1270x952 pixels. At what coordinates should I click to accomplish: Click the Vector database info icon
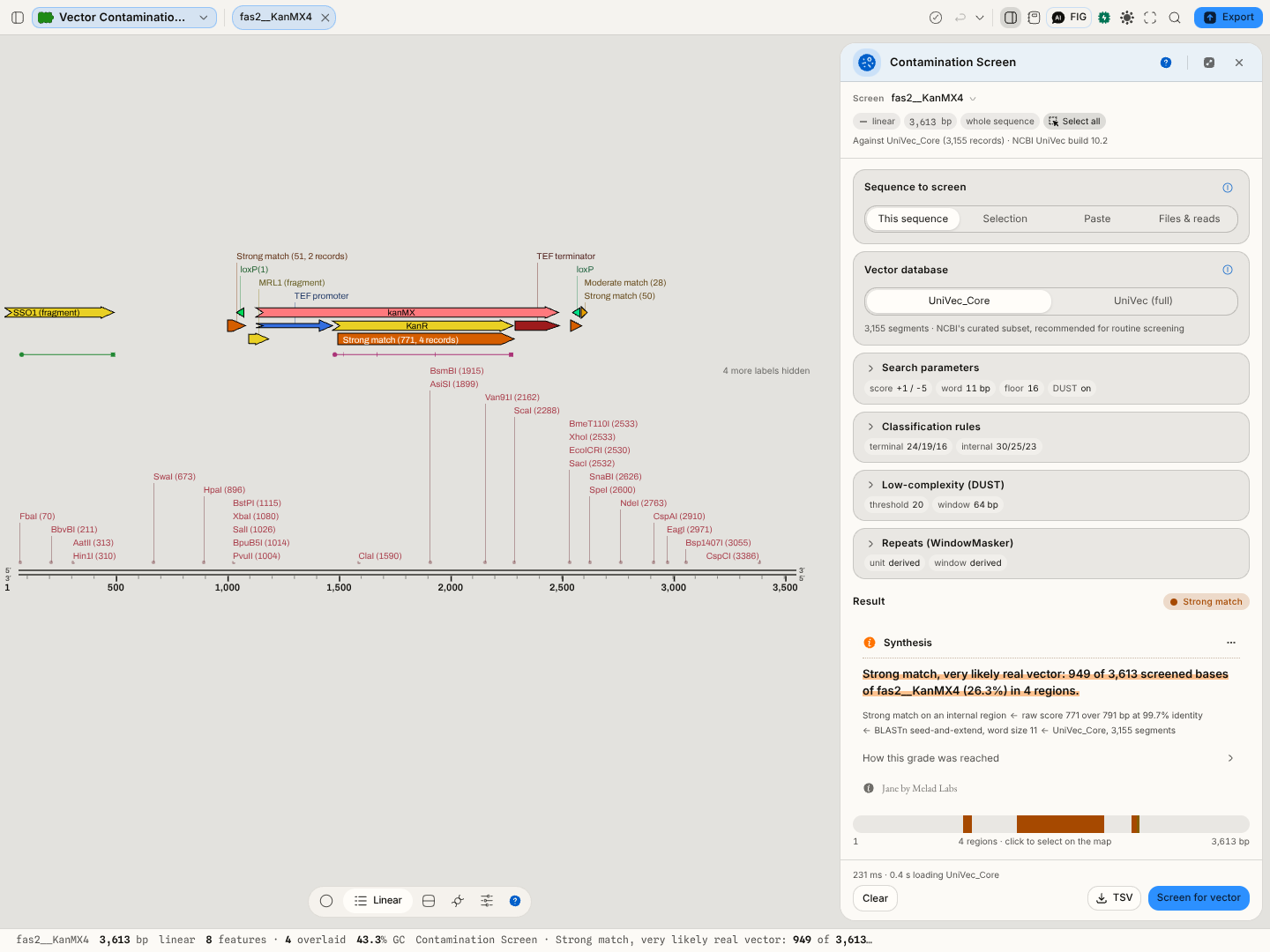(1228, 270)
